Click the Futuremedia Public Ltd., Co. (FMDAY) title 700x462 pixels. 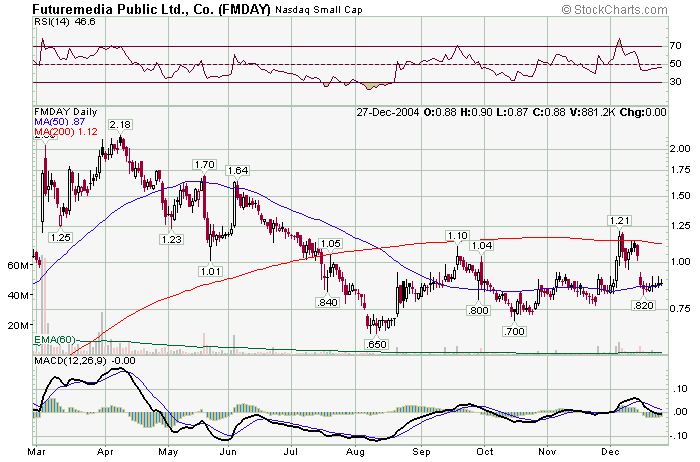[x=151, y=9]
